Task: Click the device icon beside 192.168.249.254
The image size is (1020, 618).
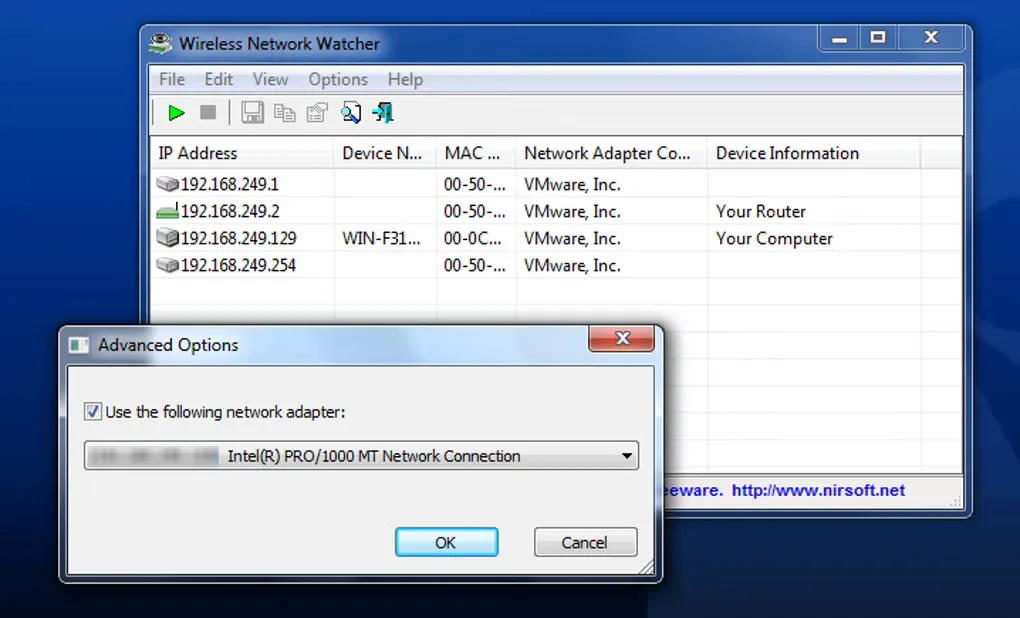Action: 167,265
